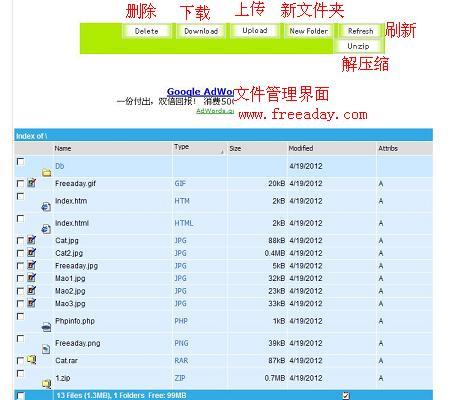Check the box next to Freeaday.png

coord(20,339)
